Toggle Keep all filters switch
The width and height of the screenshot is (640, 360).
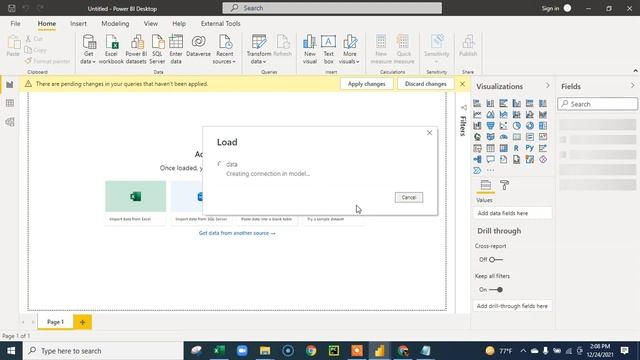tap(496, 289)
